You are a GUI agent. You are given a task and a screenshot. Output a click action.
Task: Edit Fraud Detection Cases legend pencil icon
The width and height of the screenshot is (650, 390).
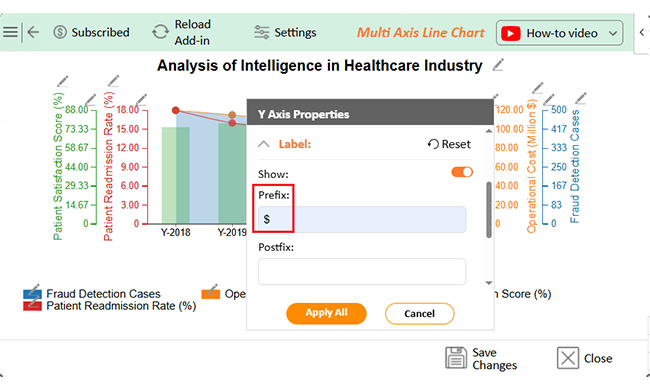[x=34, y=288]
